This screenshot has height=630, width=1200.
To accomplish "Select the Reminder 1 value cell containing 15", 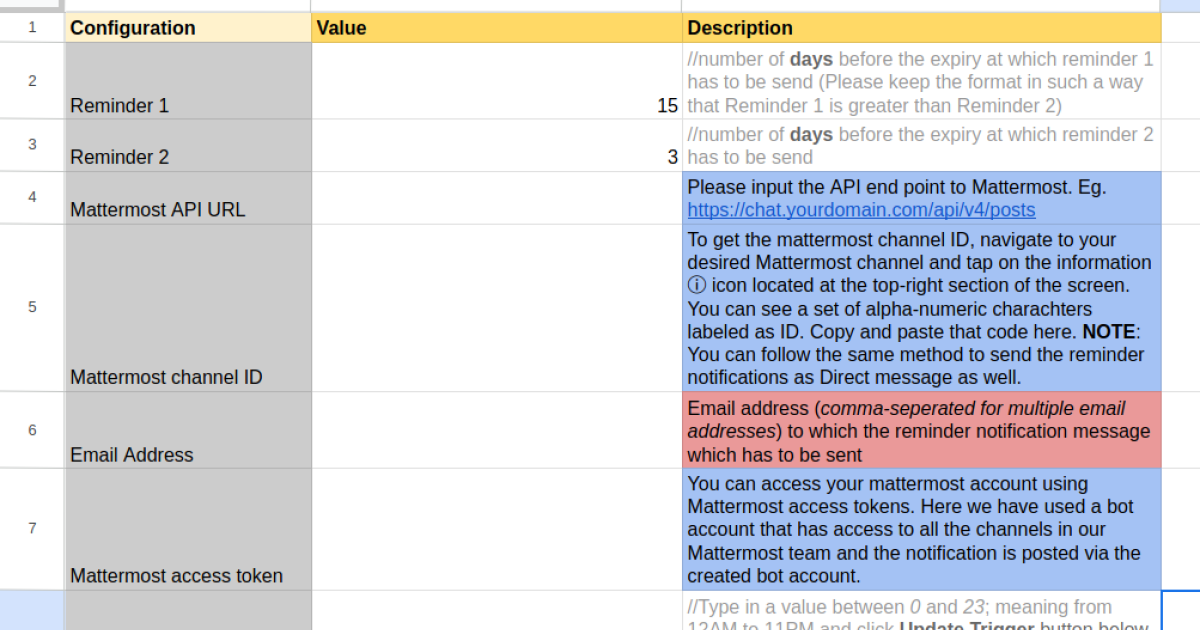I will pyautogui.click(x=496, y=82).
